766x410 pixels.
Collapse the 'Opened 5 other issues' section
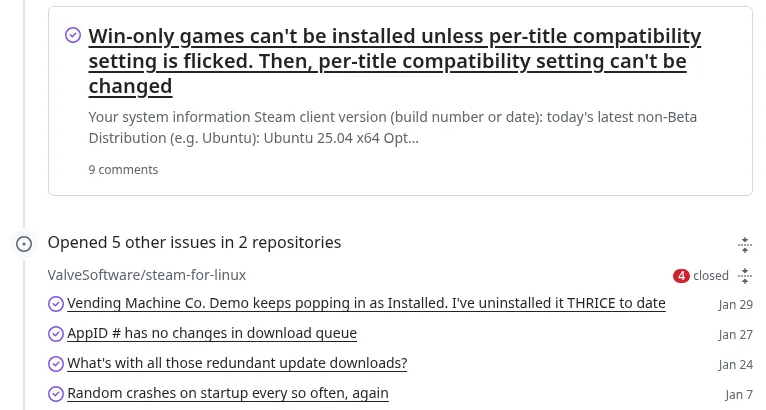[x=745, y=244]
